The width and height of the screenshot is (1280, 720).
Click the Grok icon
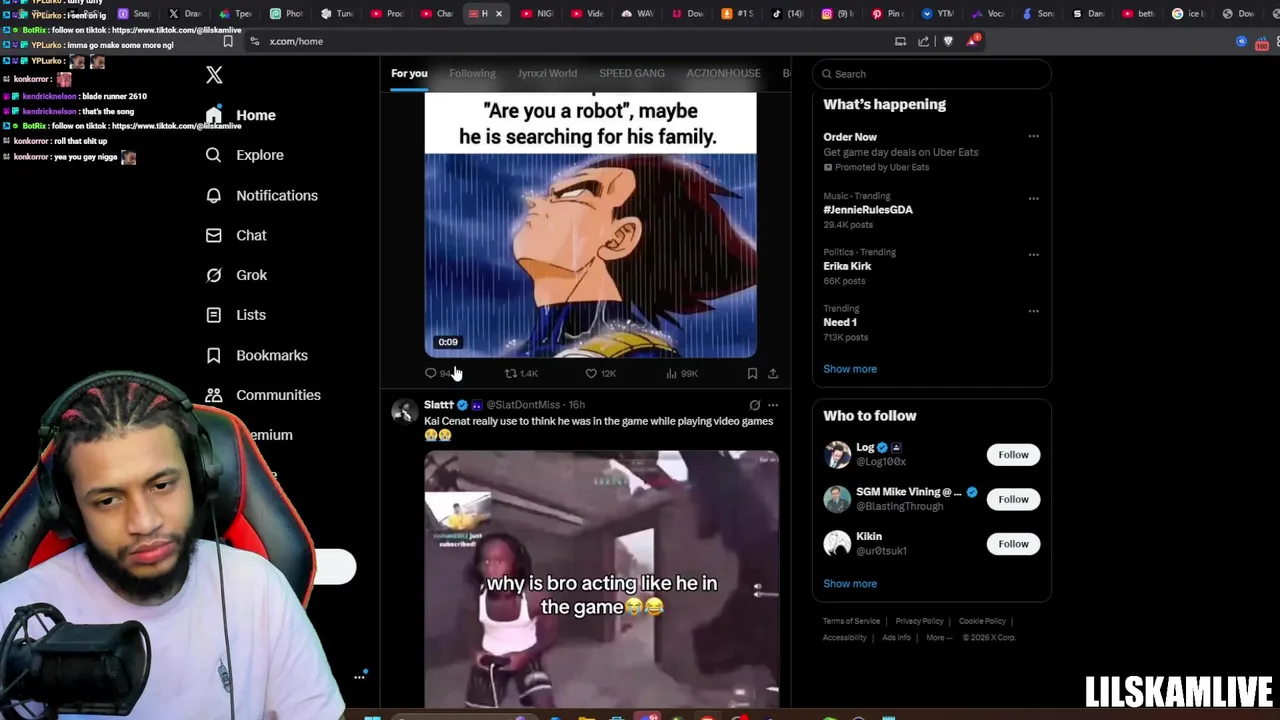pyautogui.click(x=213, y=275)
